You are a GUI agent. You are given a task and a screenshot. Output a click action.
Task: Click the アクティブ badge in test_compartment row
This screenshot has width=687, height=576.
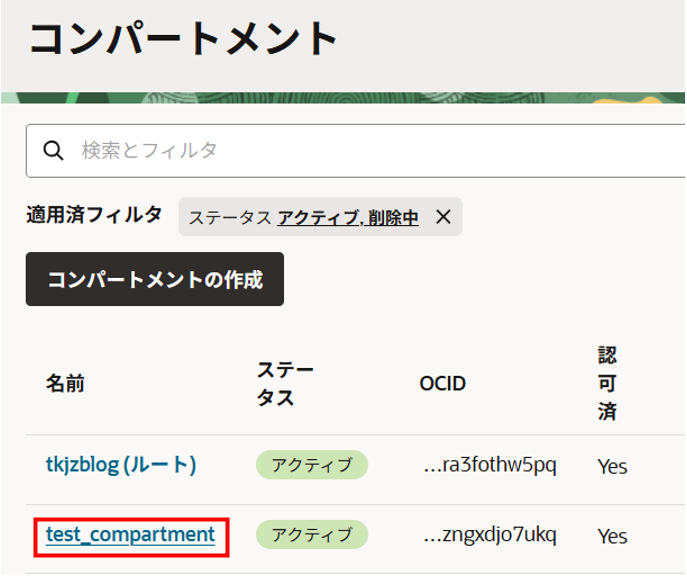point(312,535)
